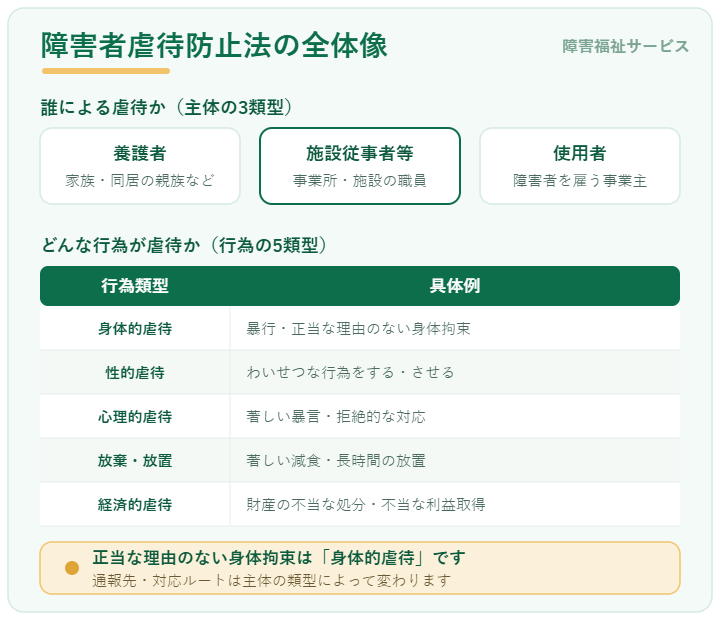
Task: Click text 暴行・正当な理由のない身体拘束
Action: tap(358, 328)
